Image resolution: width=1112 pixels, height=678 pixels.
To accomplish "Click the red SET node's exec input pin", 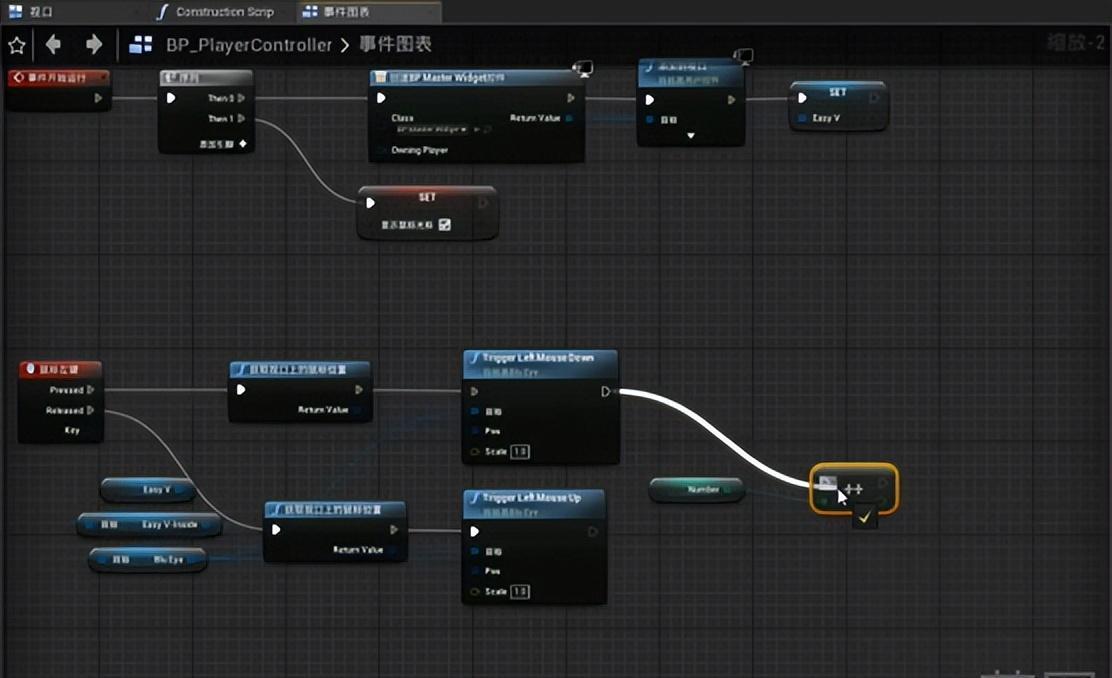I will pyautogui.click(x=369, y=203).
